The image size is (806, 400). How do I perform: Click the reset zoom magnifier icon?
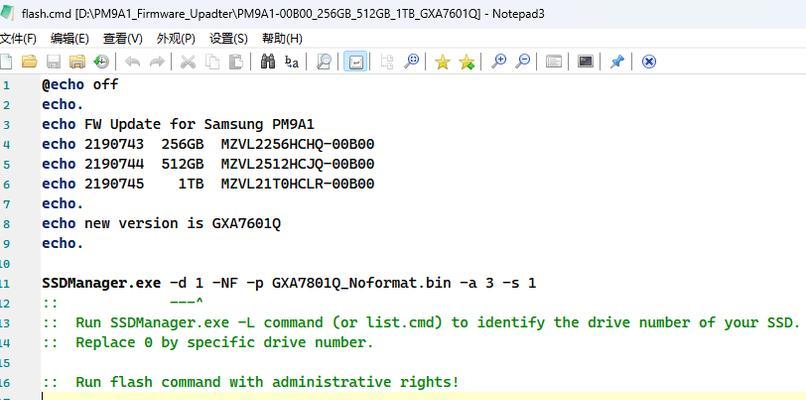point(411,62)
